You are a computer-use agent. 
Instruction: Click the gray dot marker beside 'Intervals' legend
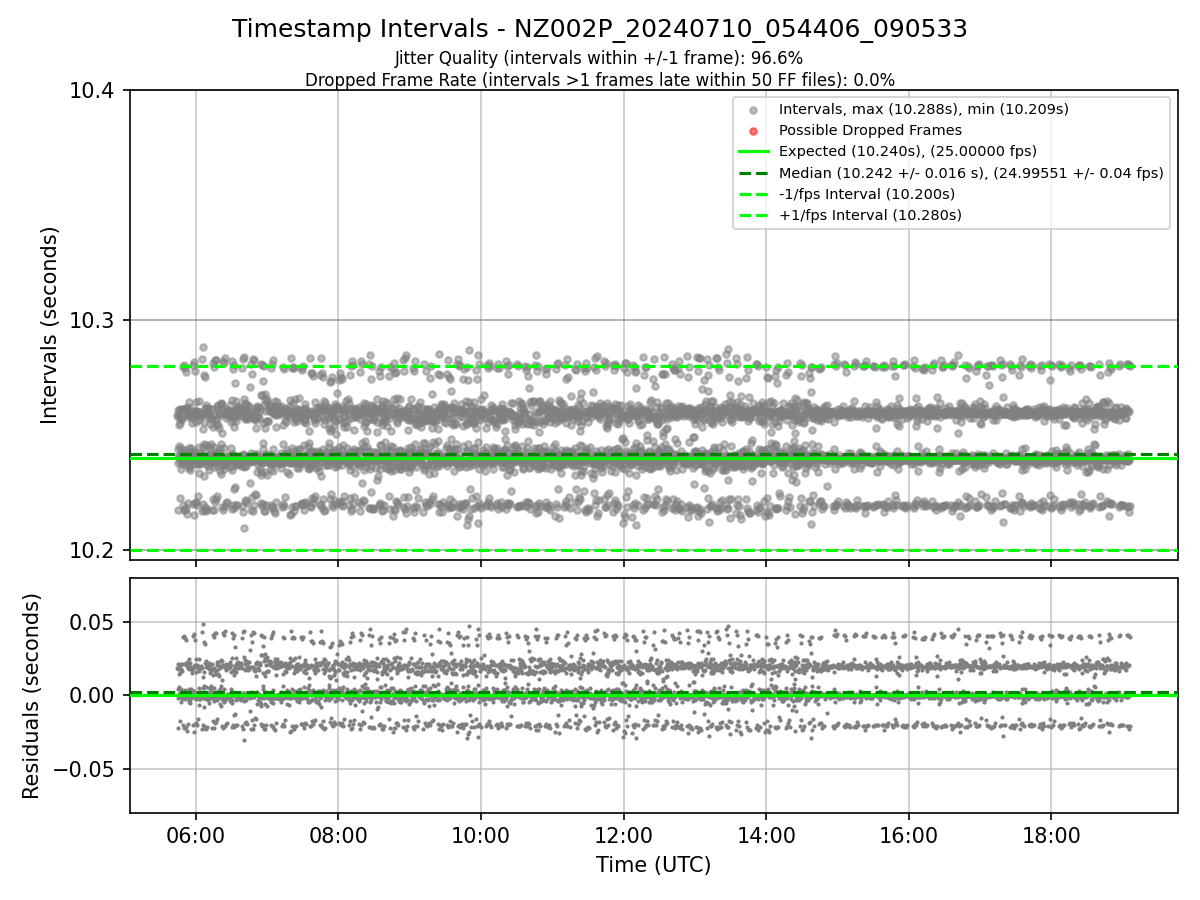point(754,110)
